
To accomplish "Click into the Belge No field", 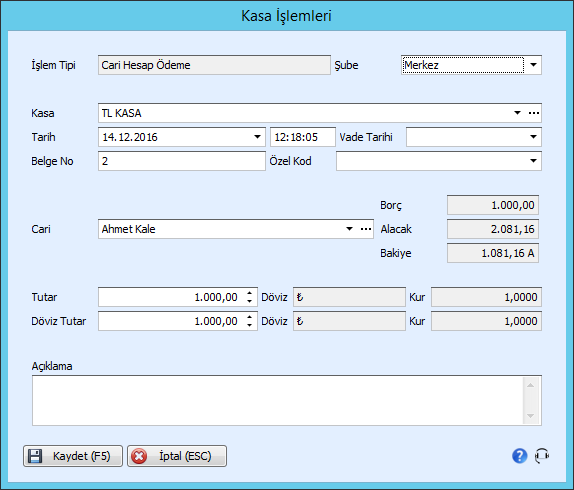I will [x=182, y=161].
